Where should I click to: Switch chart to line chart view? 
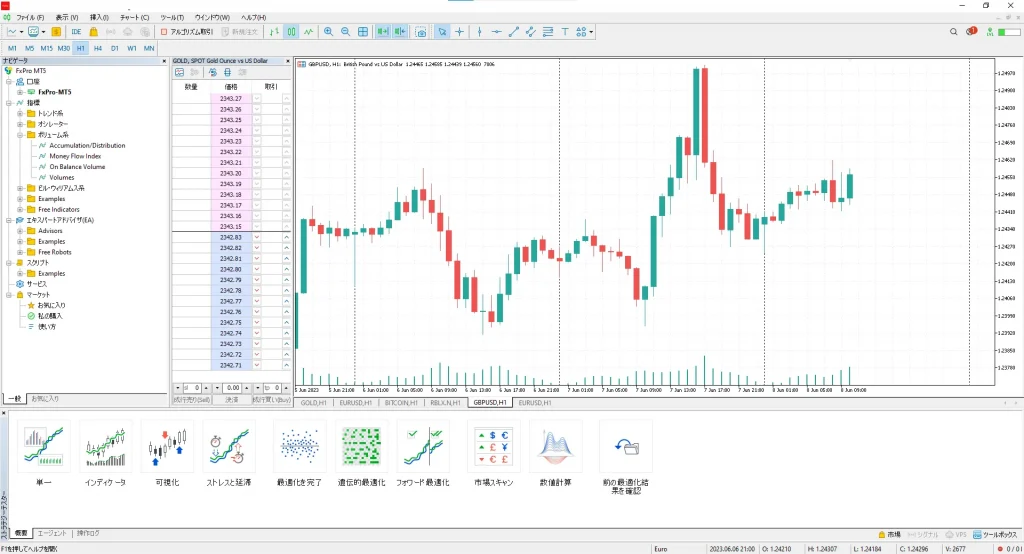coord(308,31)
